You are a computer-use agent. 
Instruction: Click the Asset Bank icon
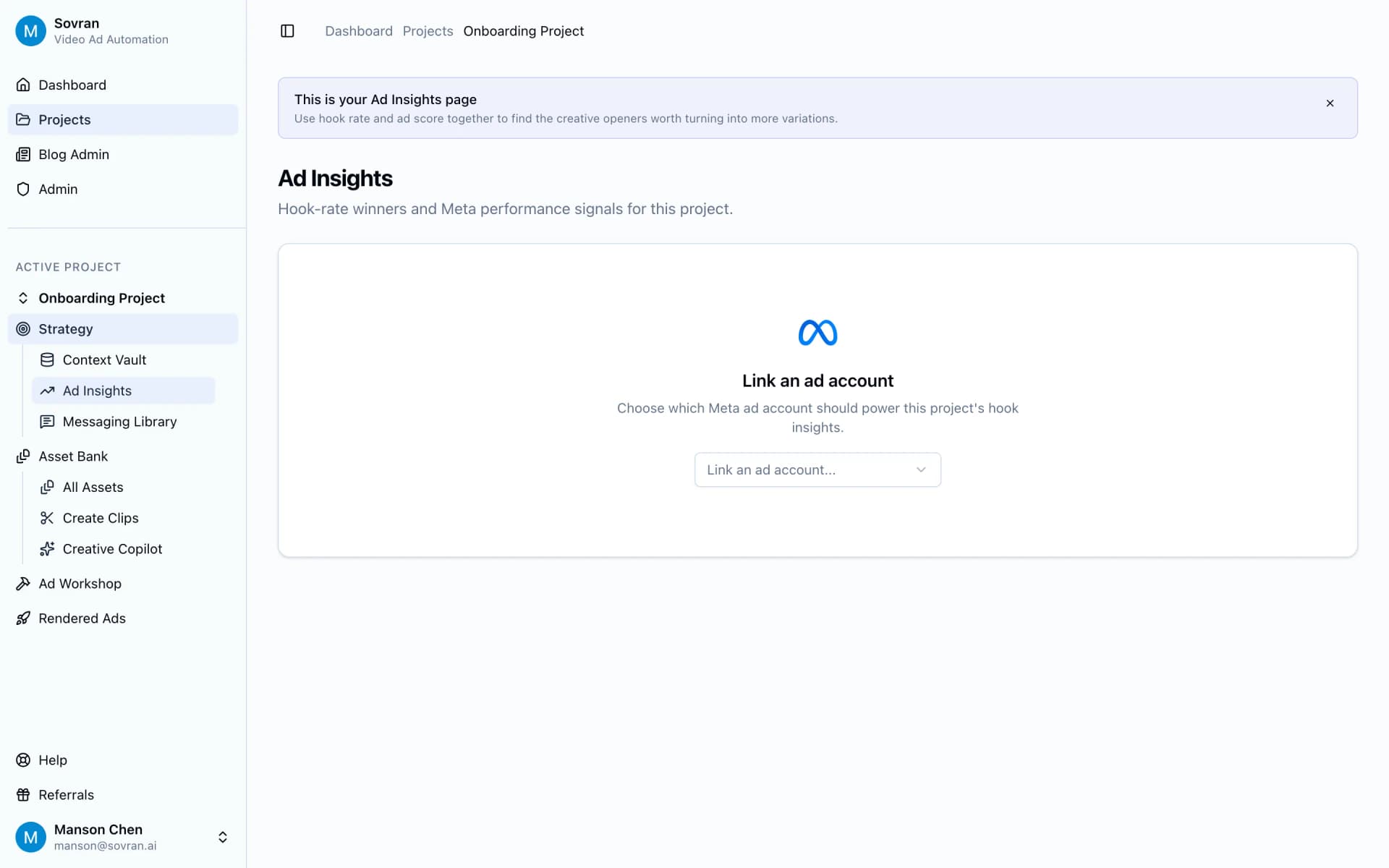tap(23, 456)
